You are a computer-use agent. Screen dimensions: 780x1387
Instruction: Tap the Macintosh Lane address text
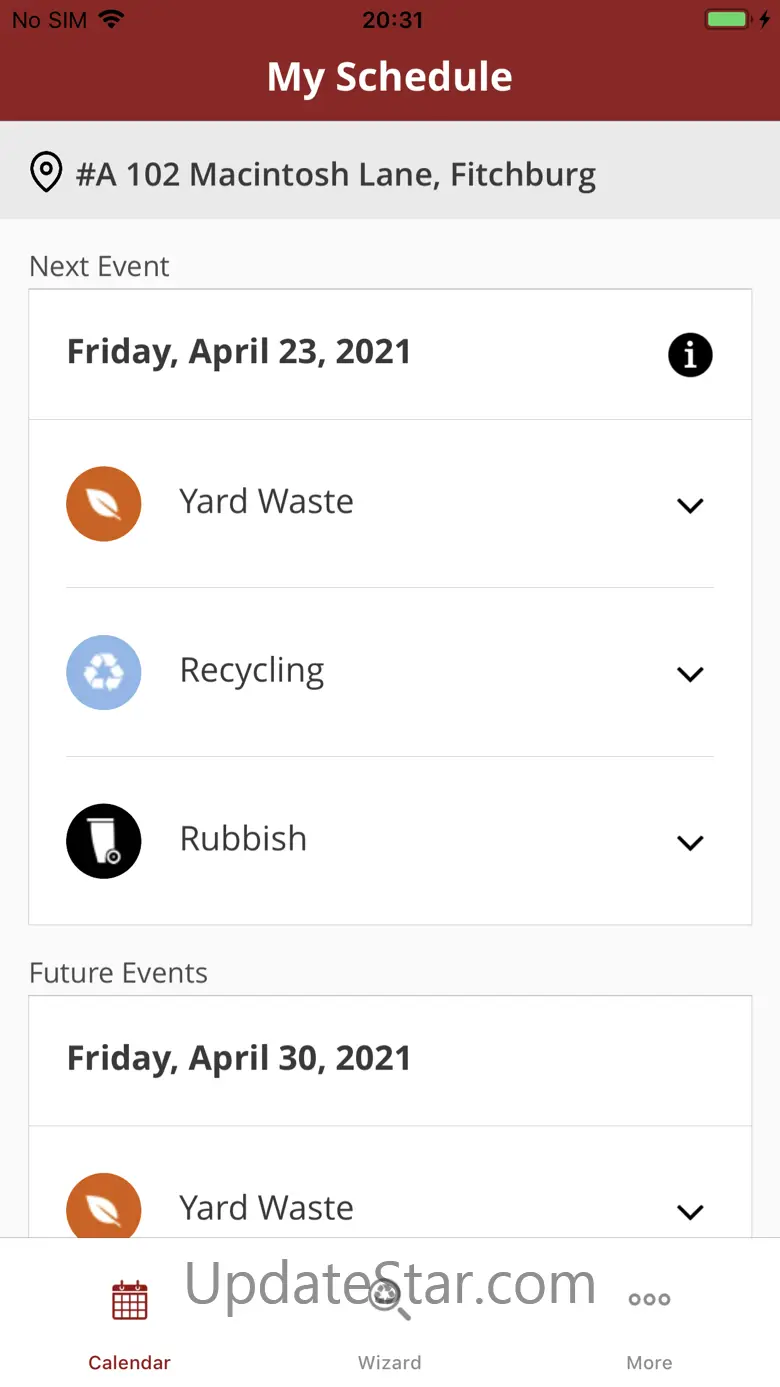click(x=336, y=174)
